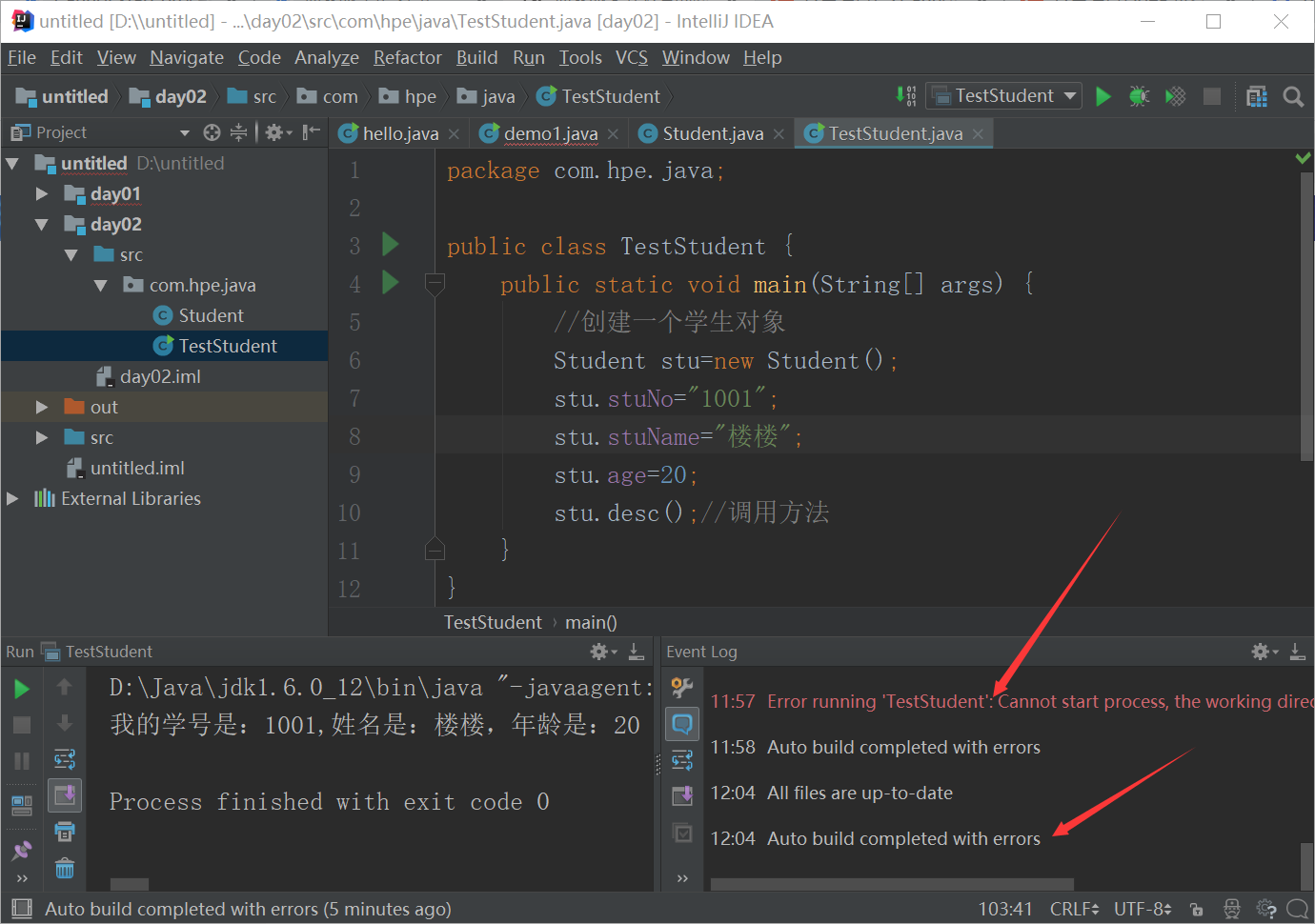Collapse all in the Project panel
Screen dimensions: 1315x924
tap(238, 132)
